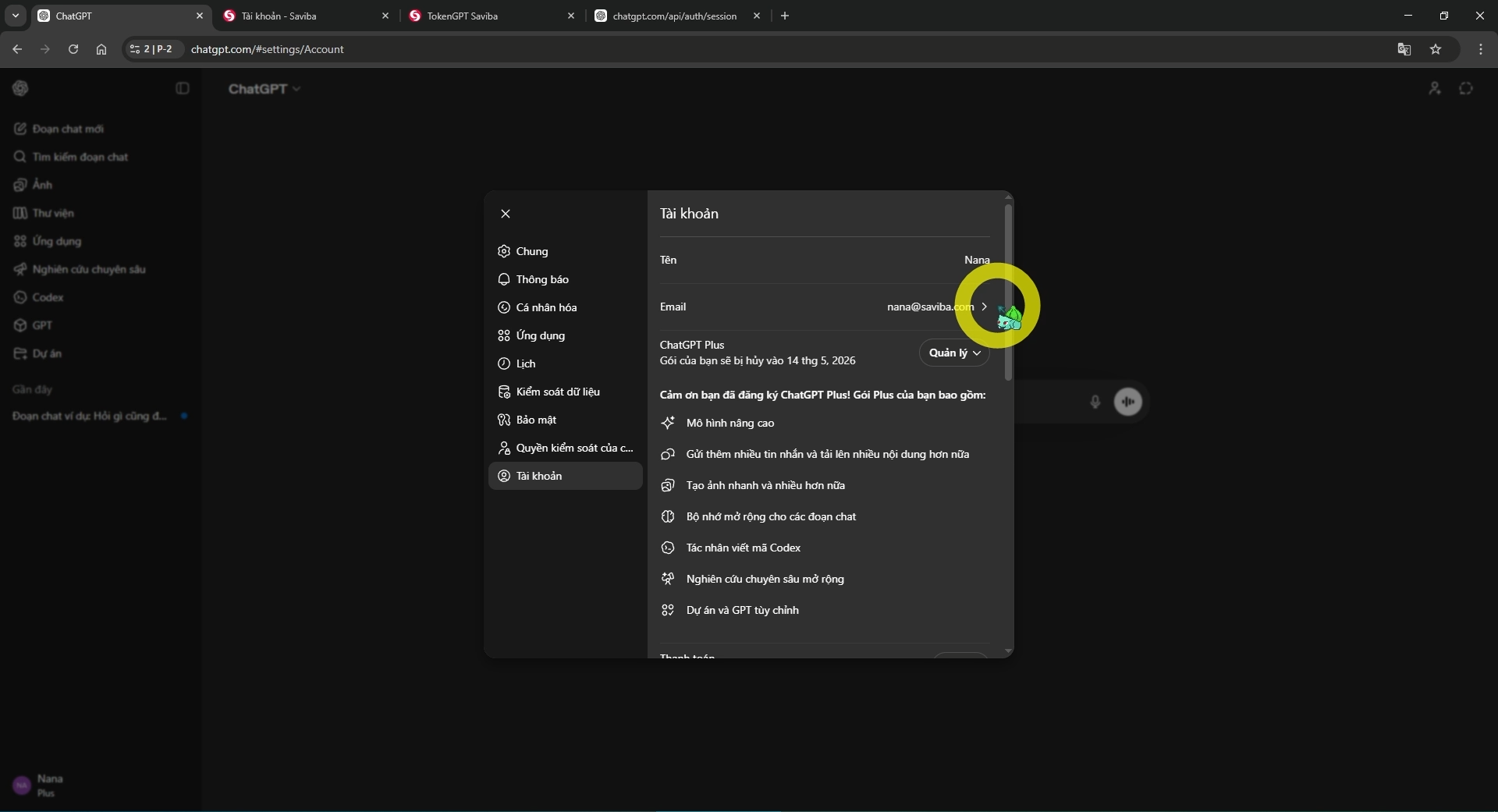Image resolution: width=1498 pixels, height=812 pixels.
Task: Click Bộ nhớ mở rộng brain icon
Action: coord(668,516)
